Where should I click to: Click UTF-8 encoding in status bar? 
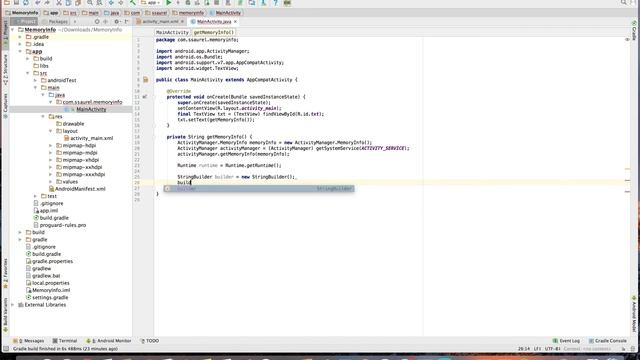(553, 349)
